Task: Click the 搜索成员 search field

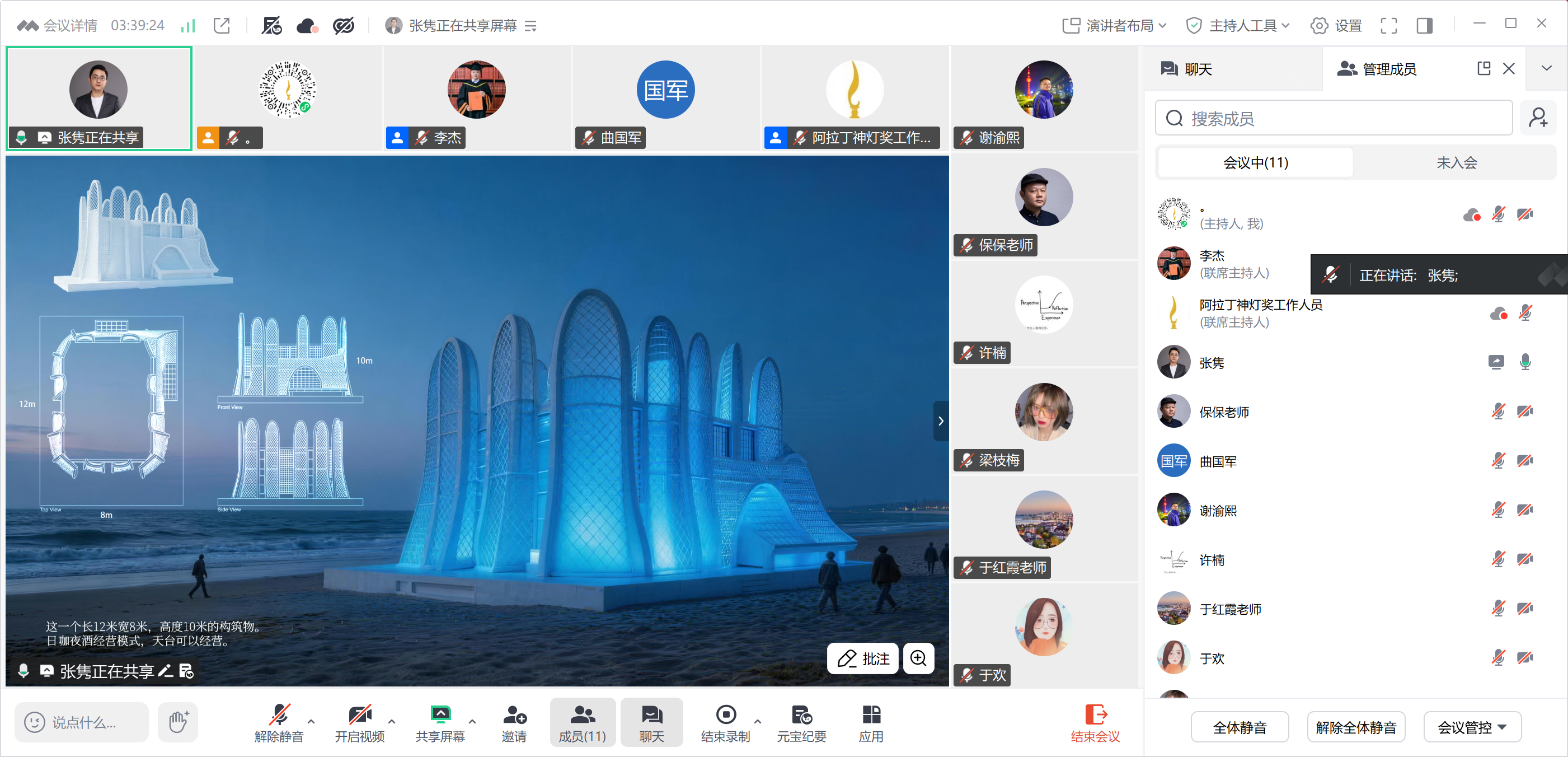Action: (1333, 118)
